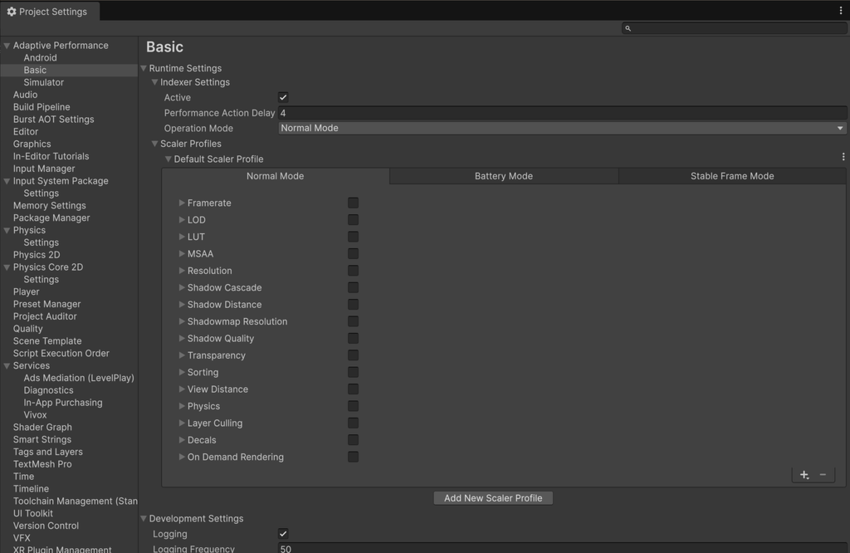The height and width of the screenshot is (553, 850).
Task: Enable the Shadowmap Resolution checkbox
Action: click(353, 321)
